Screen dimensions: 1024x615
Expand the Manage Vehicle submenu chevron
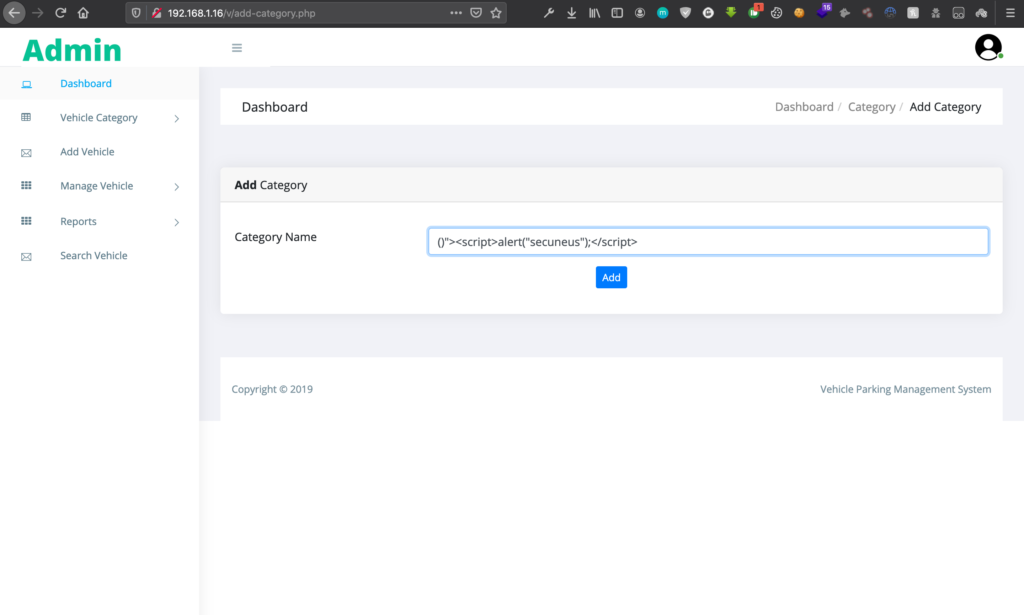coord(177,187)
